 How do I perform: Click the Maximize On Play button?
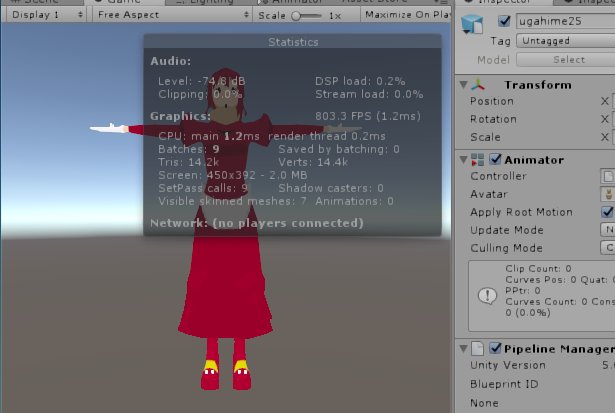pyautogui.click(x=406, y=15)
